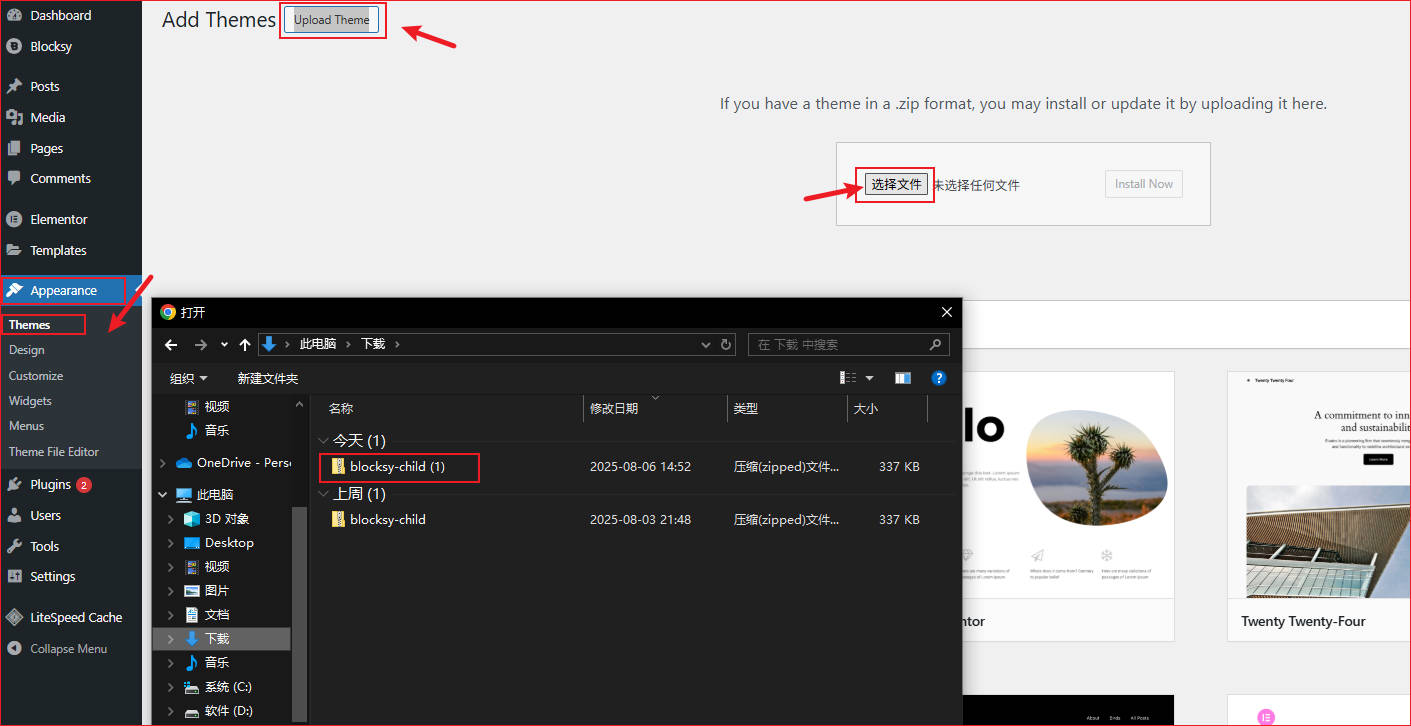The height and width of the screenshot is (726, 1411).
Task: Open the blue help icon in the dialog
Action: click(939, 378)
